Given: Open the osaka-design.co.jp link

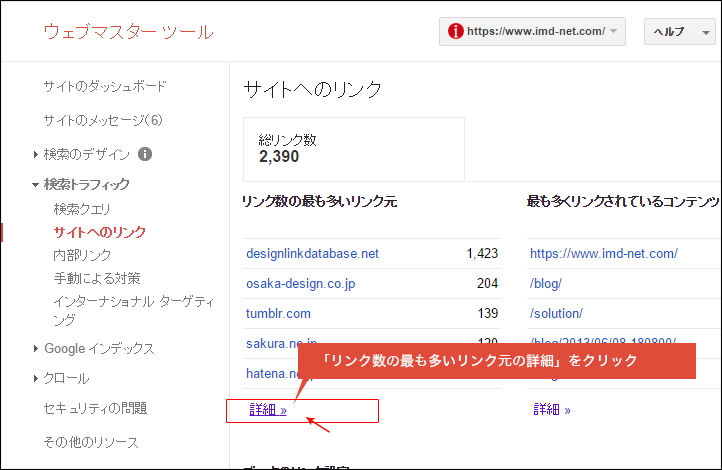Looking at the screenshot, I should 301,284.
